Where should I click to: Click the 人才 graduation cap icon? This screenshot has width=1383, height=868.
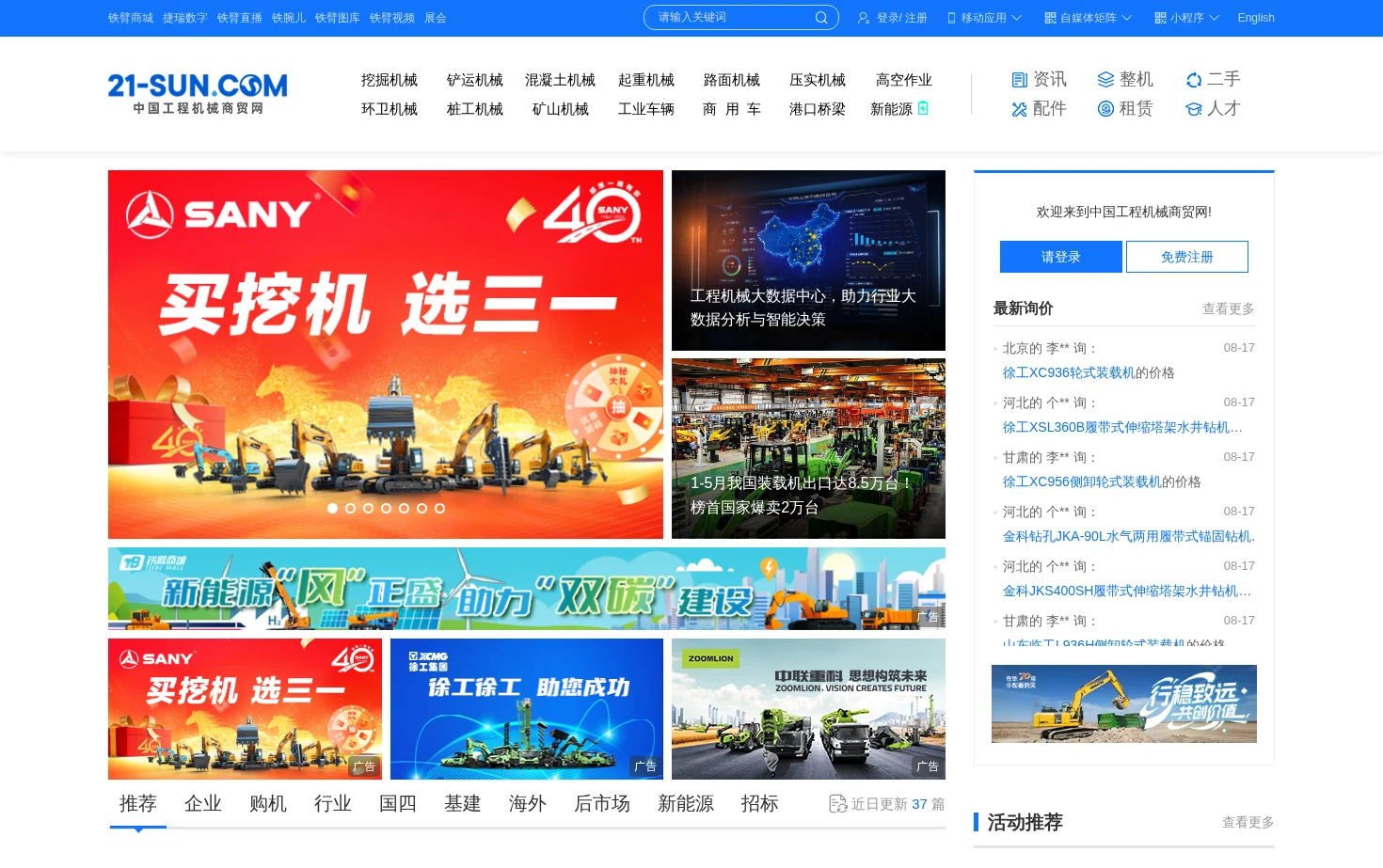point(1194,109)
